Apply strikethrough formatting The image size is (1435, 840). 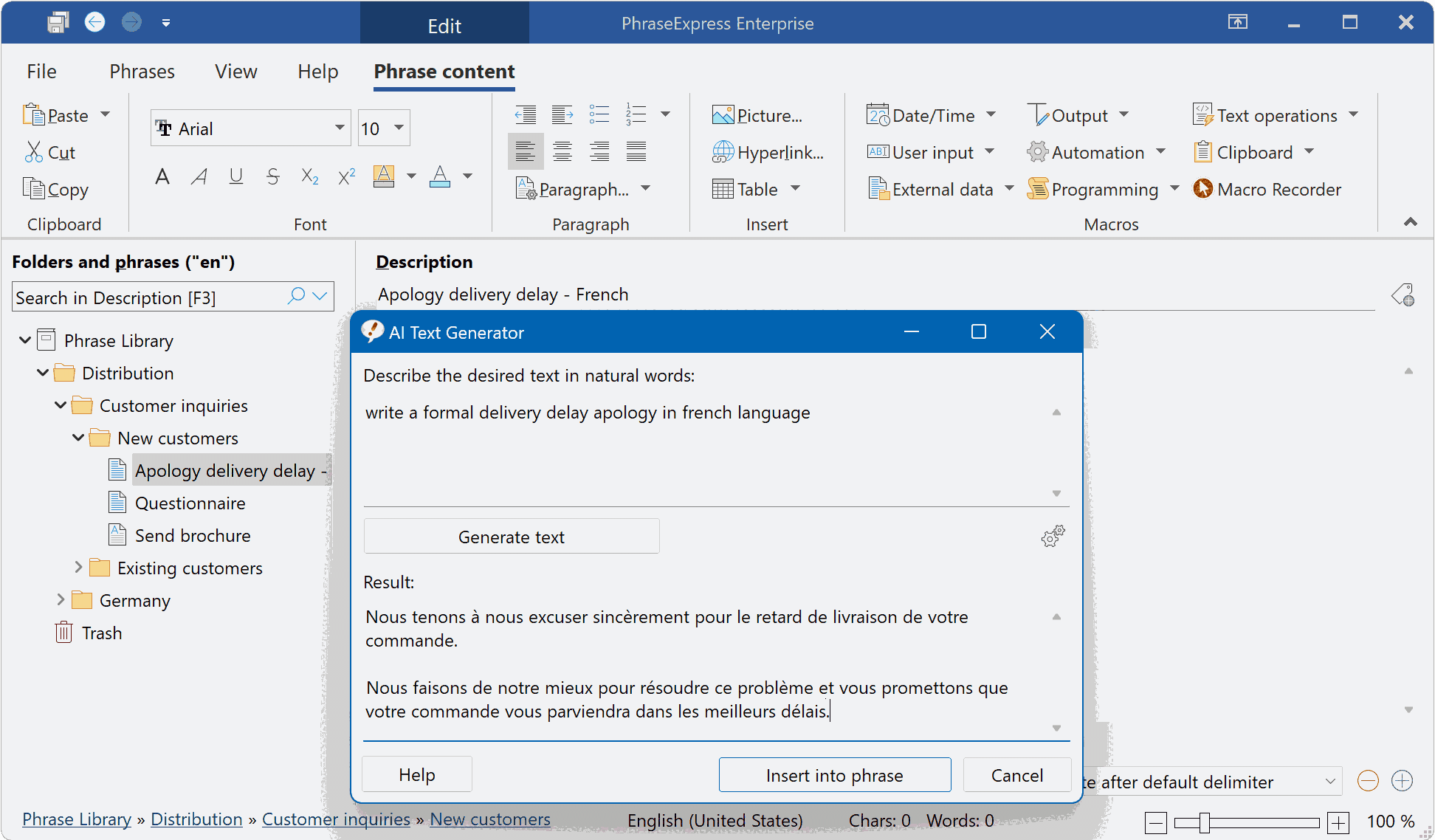click(x=272, y=176)
